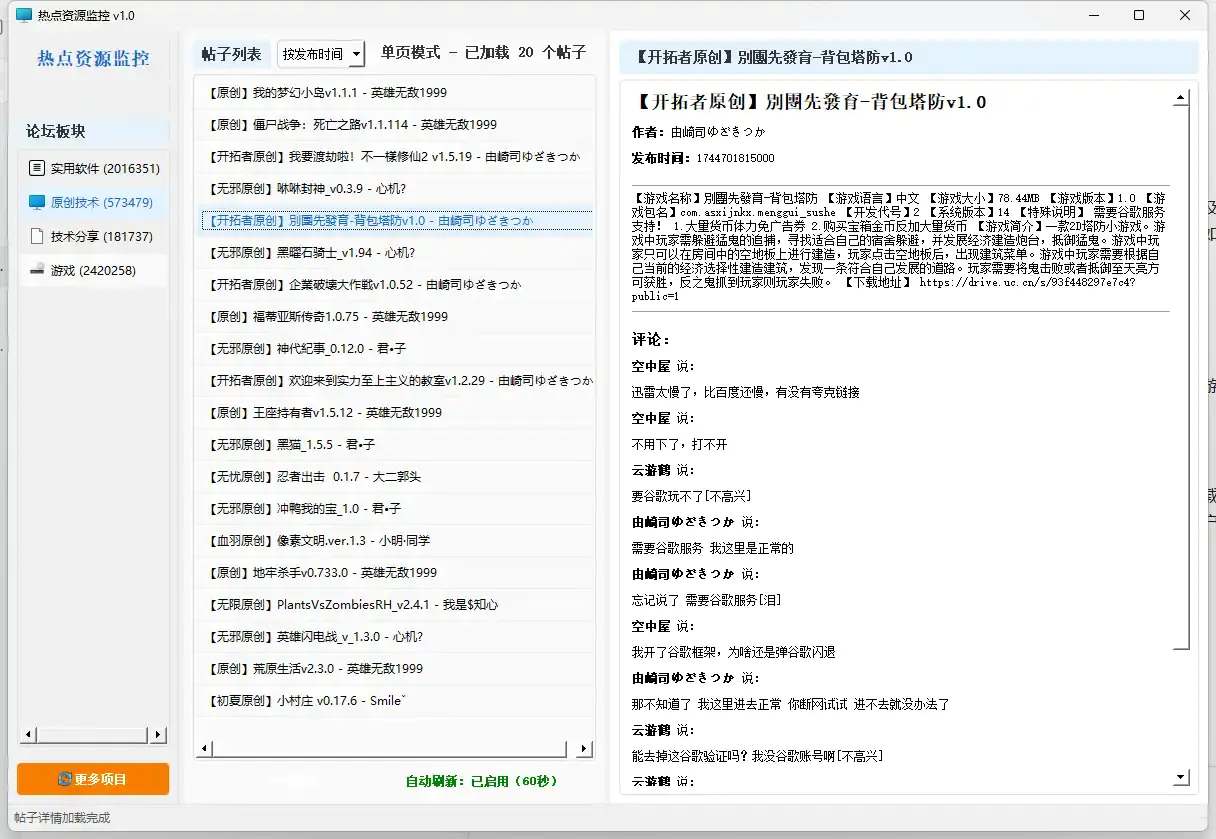Click the 帖子列表 header tab

click(x=232, y=53)
